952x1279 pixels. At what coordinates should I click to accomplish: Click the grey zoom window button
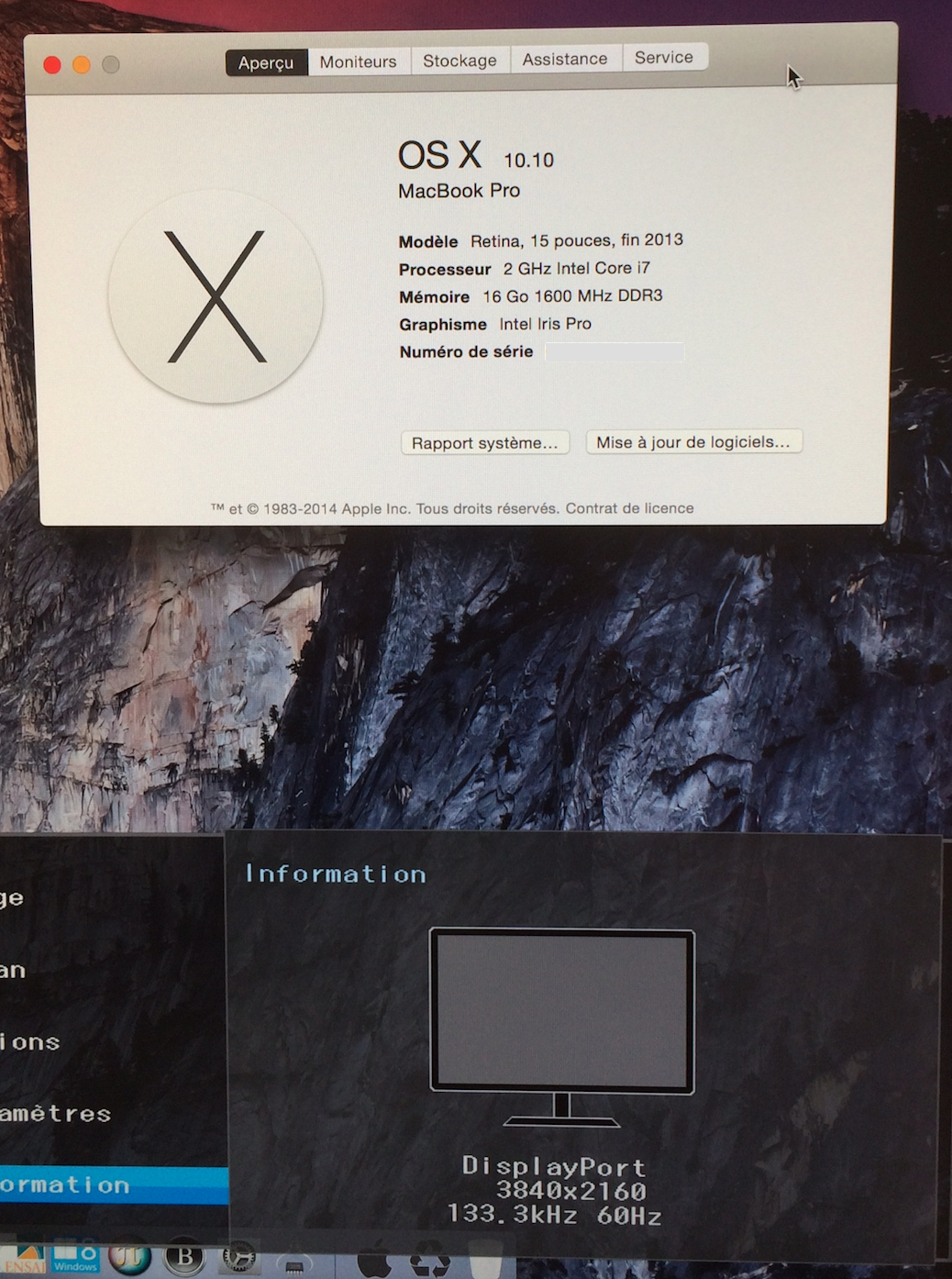coord(111,64)
